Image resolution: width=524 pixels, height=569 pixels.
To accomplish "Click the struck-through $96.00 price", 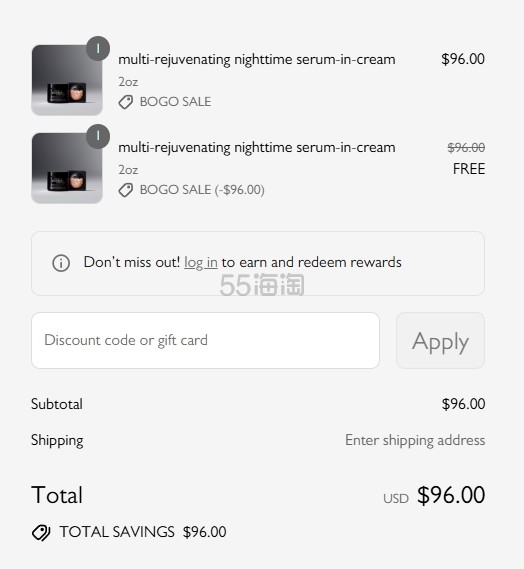I will point(466,148).
